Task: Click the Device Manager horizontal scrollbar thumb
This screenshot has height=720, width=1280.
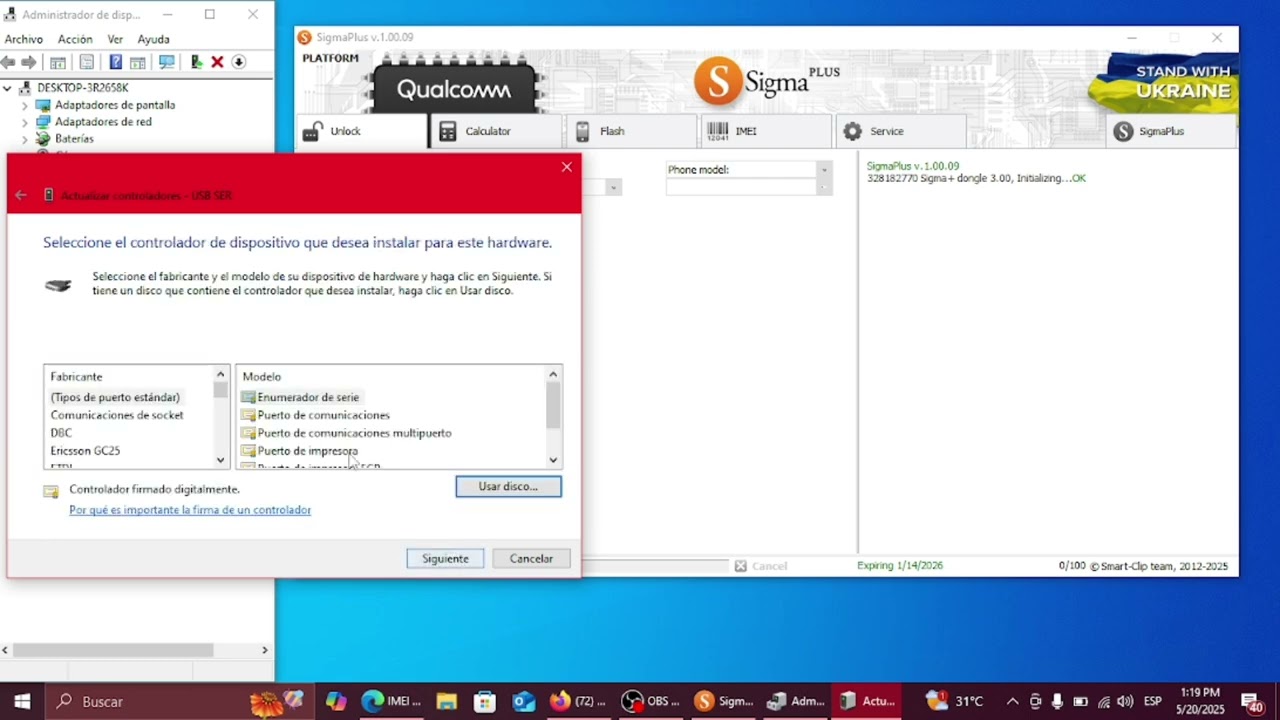Action: (113, 650)
